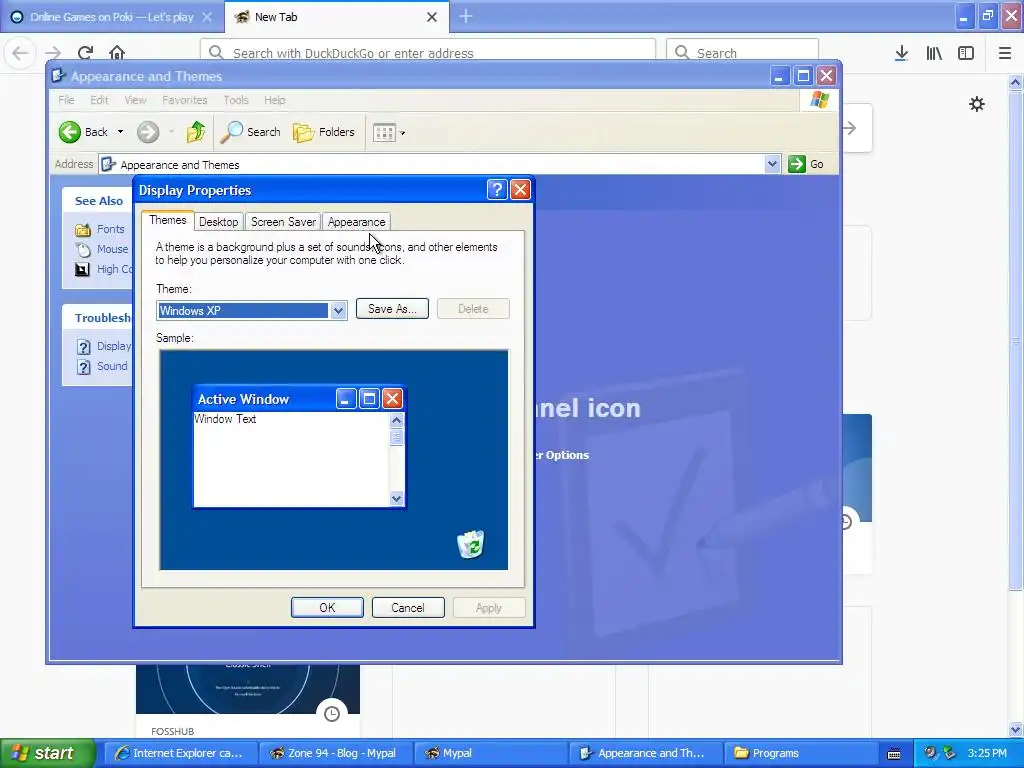Expand the Back history dropdown arrow
The image size is (1024, 768).
(120, 132)
